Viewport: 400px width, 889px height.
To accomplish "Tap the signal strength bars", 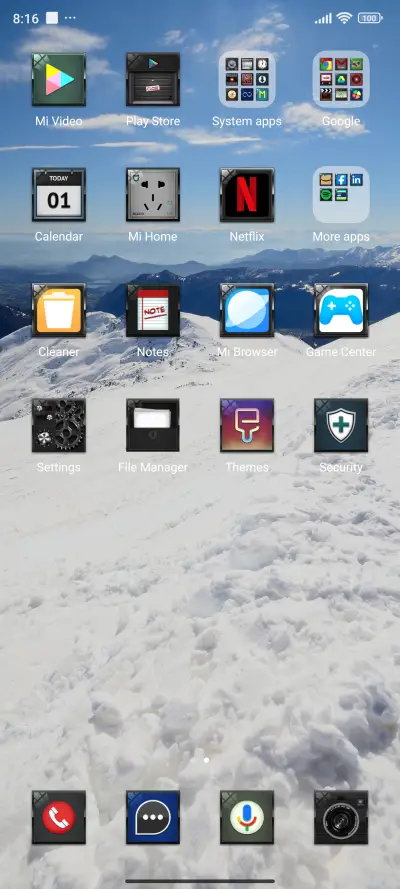I will (323, 19).
